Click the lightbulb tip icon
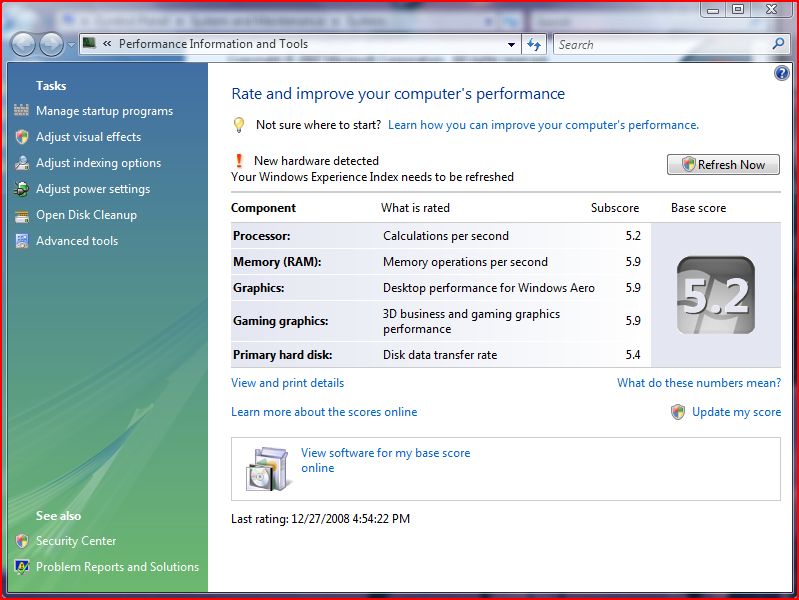The height and width of the screenshot is (600, 799). pos(239,125)
